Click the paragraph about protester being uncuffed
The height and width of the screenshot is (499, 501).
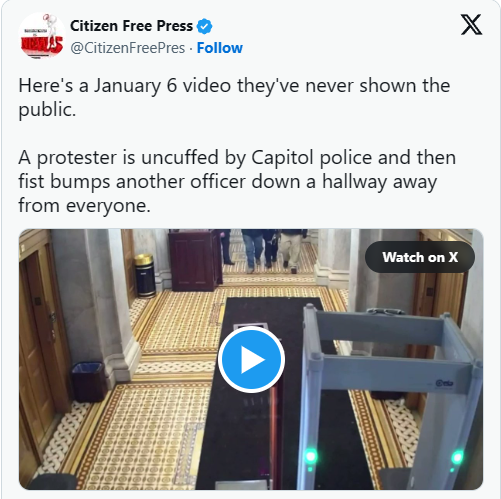[237, 181]
